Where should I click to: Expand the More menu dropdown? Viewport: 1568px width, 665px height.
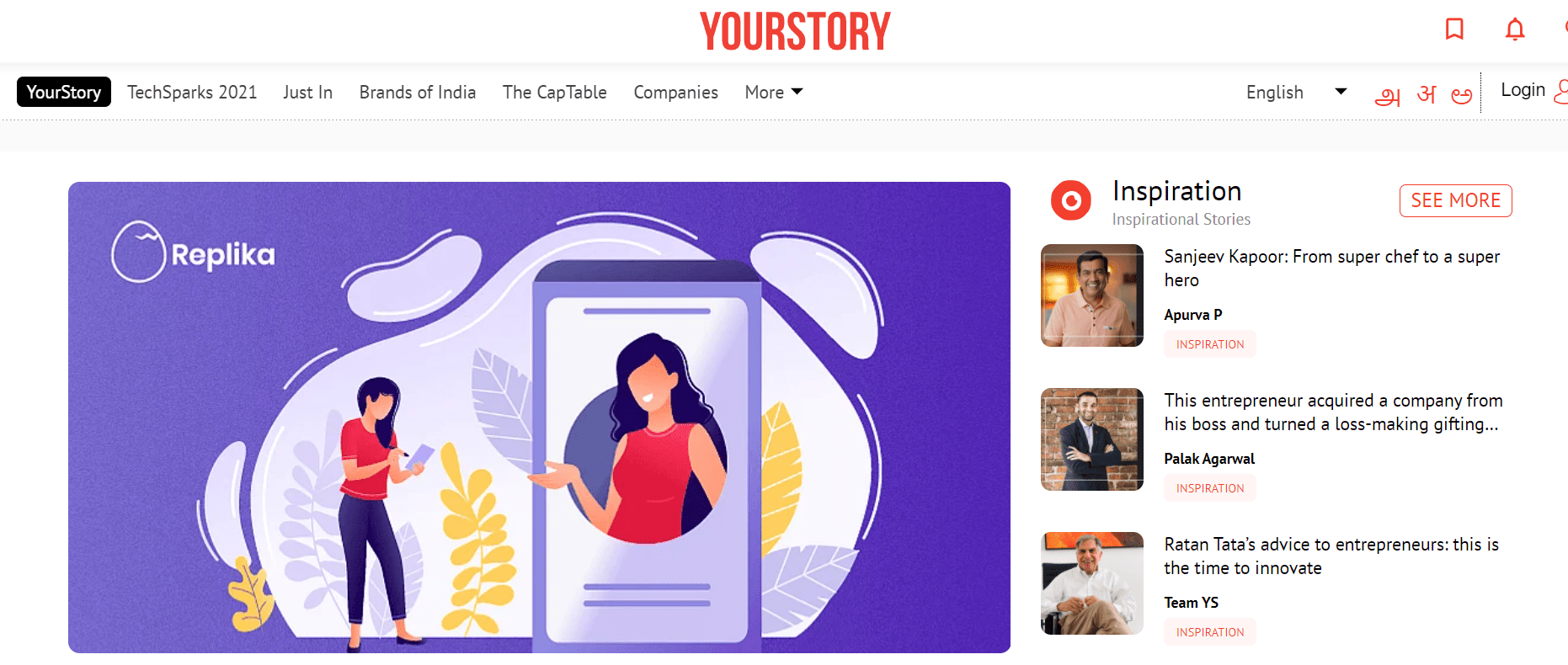(774, 93)
